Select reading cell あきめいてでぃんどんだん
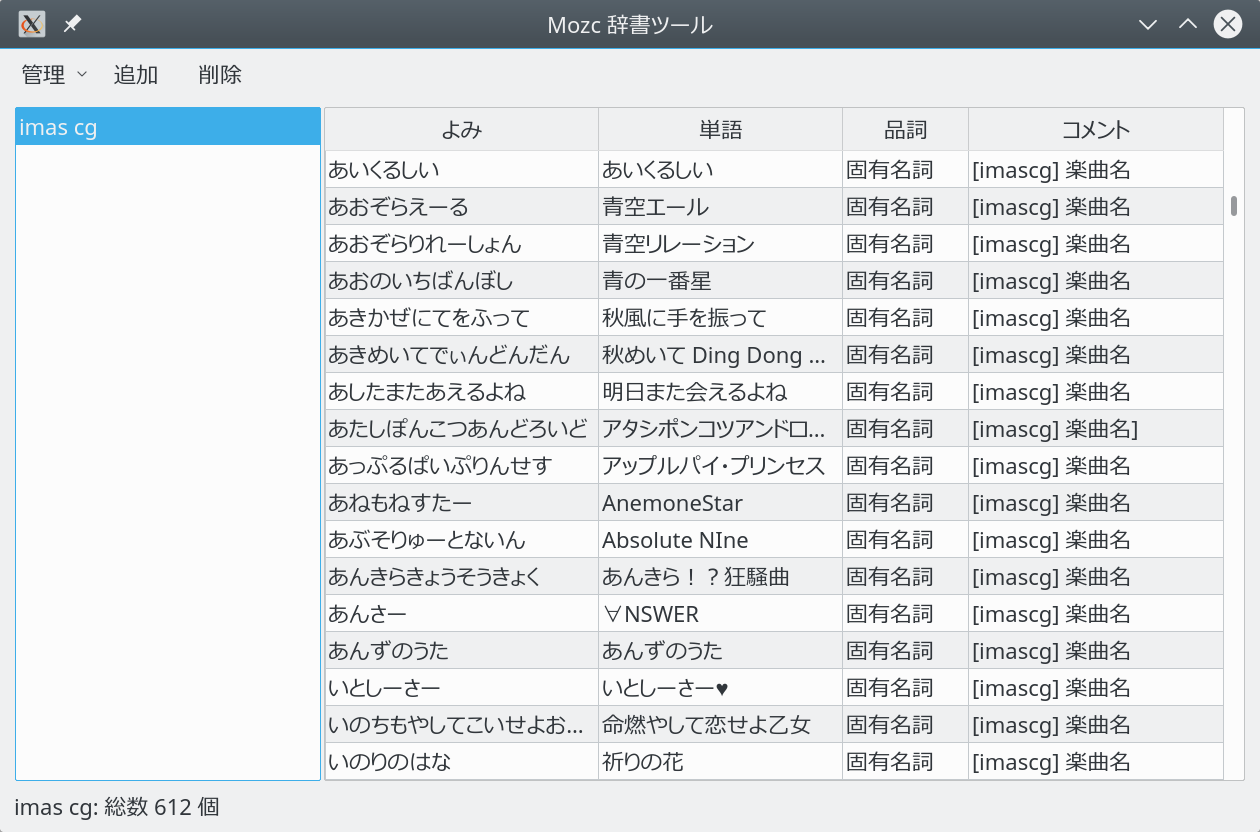This screenshot has height=832, width=1260. [x=462, y=355]
